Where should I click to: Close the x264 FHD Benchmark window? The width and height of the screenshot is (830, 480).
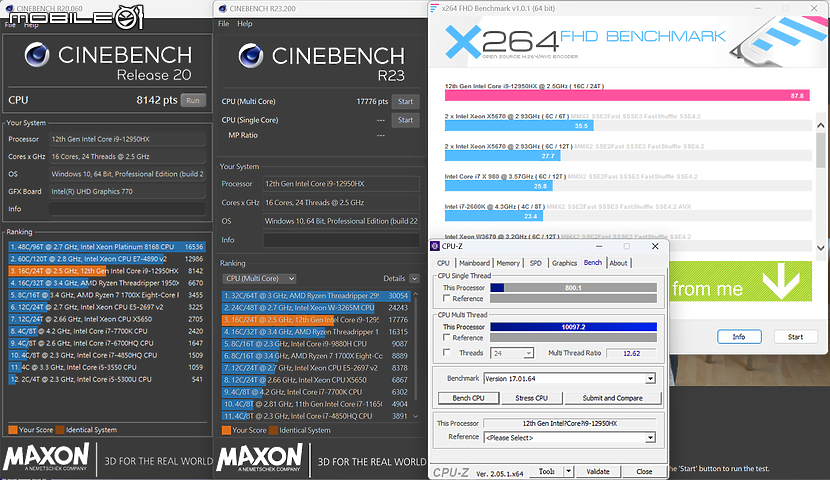click(x=814, y=8)
